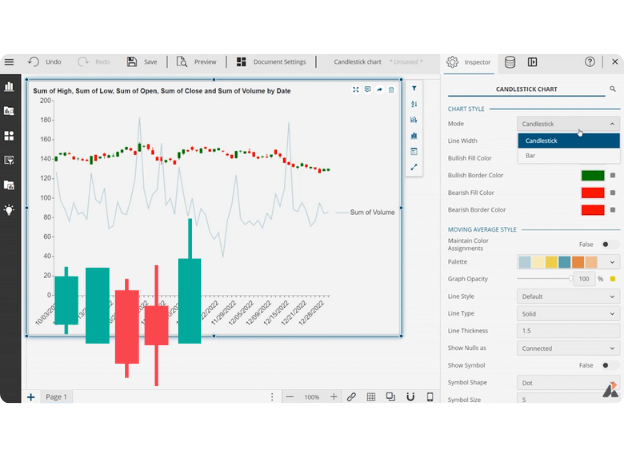The width and height of the screenshot is (624, 457).
Task: Open the Bearish Fill Color red swatch
Action: click(593, 193)
